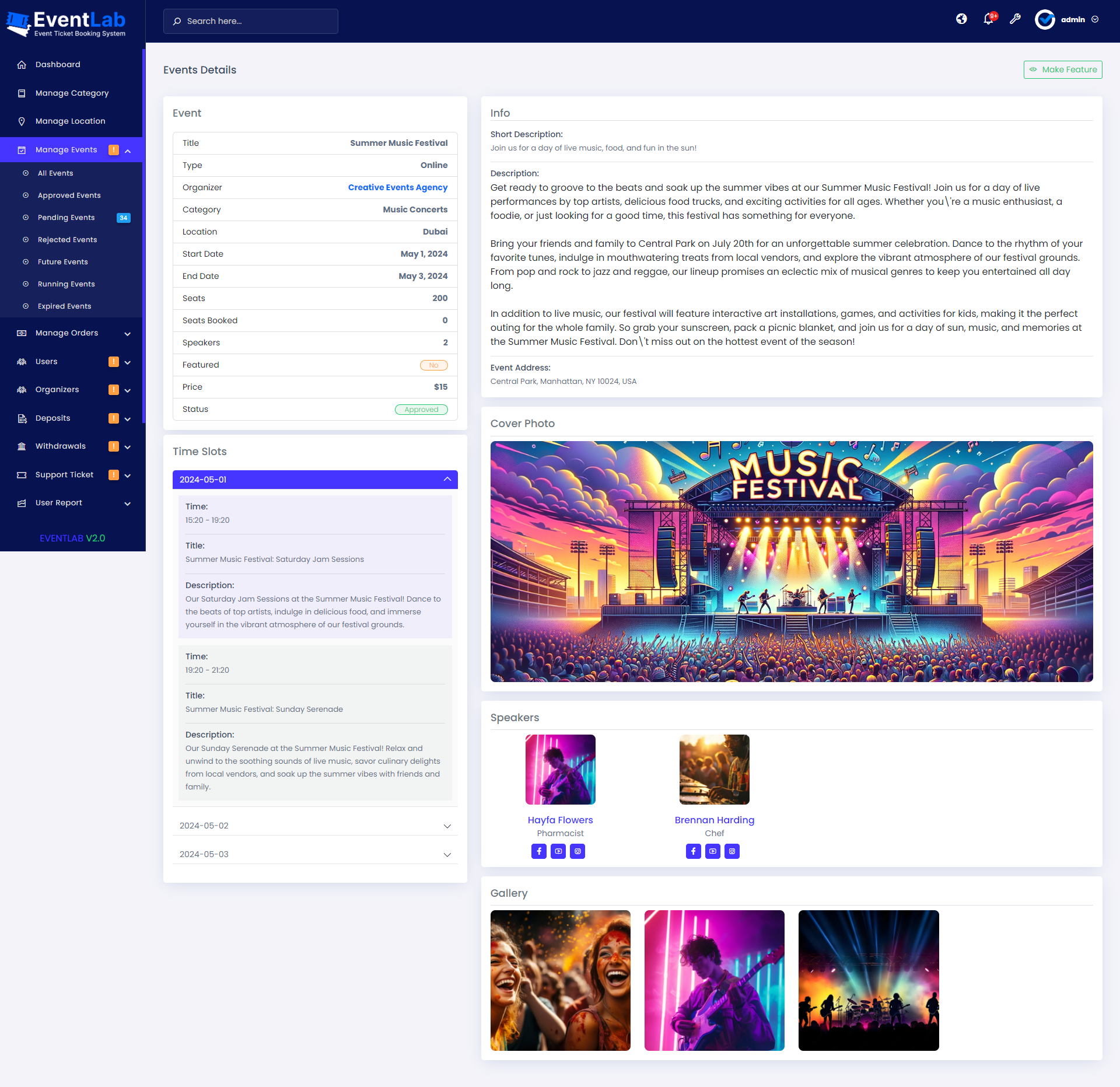Click the Manage Location pin icon
Viewport: 1120px width, 1087px height.
coord(22,121)
